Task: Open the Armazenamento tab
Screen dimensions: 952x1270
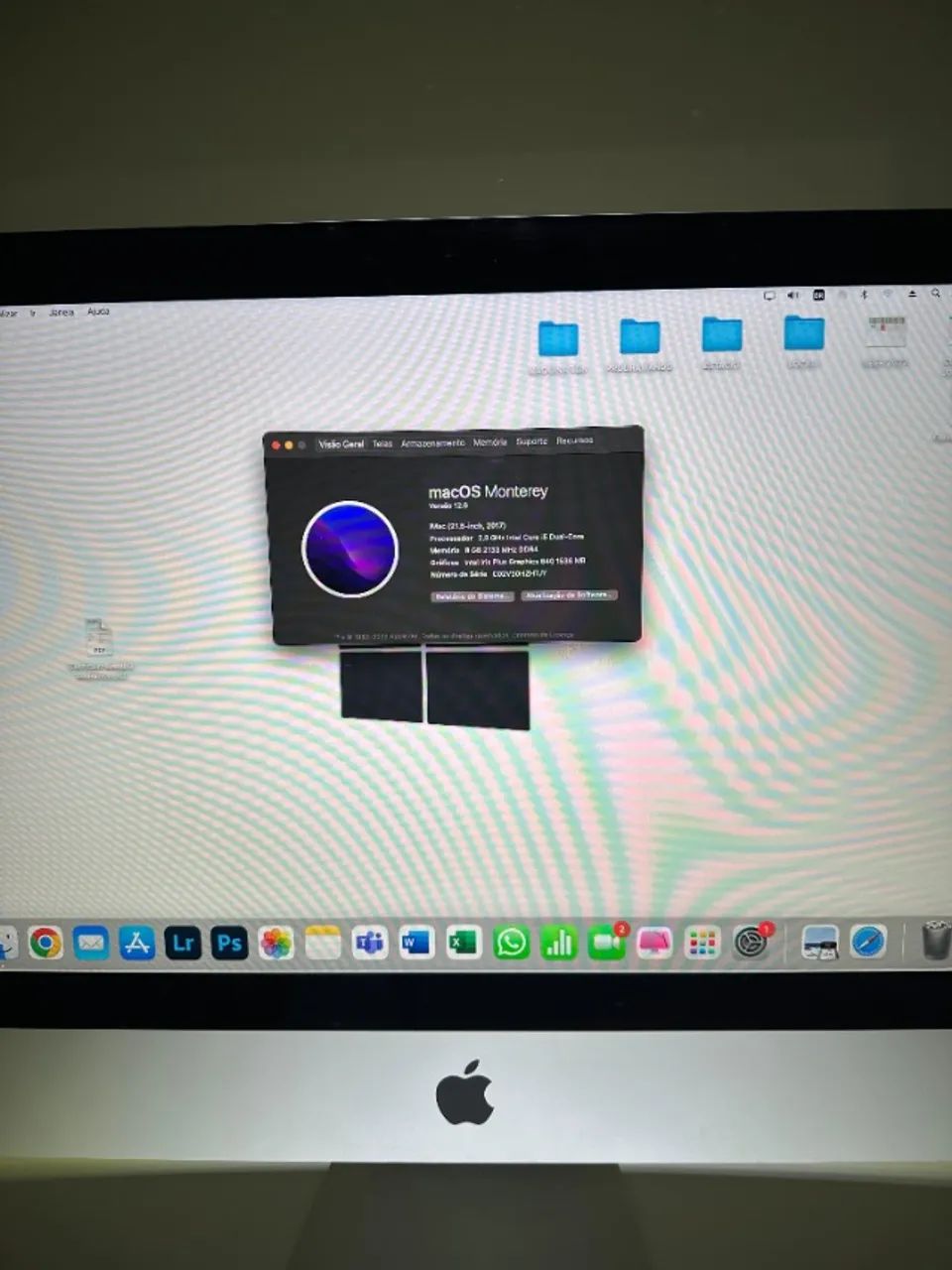Action: tap(432, 444)
